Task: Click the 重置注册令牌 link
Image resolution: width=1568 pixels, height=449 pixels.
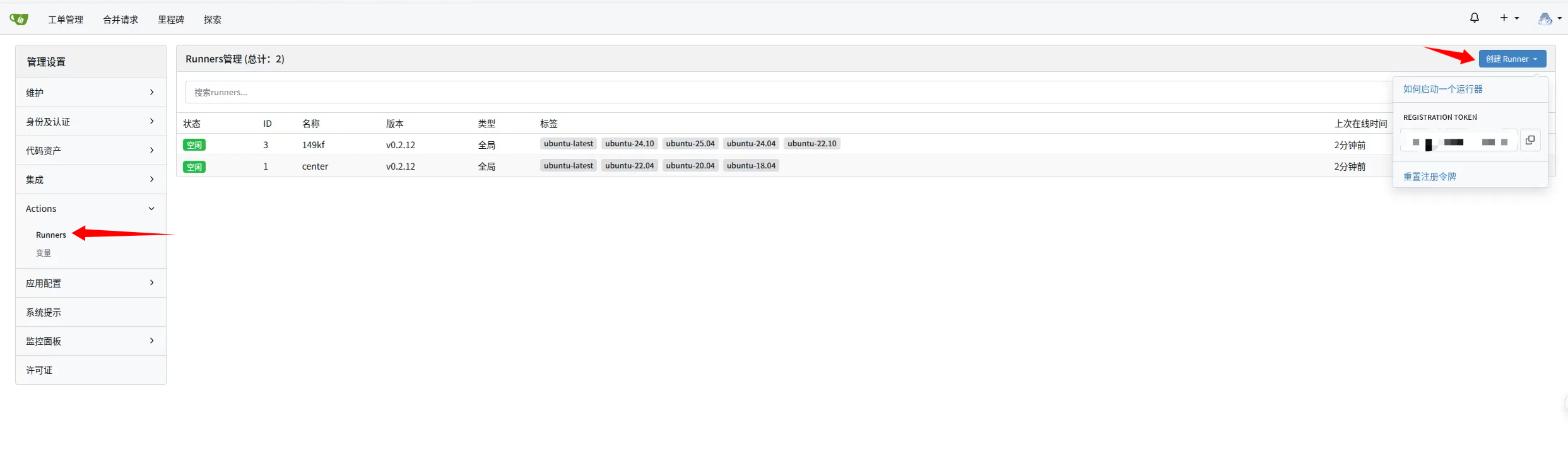Action: point(1429,177)
